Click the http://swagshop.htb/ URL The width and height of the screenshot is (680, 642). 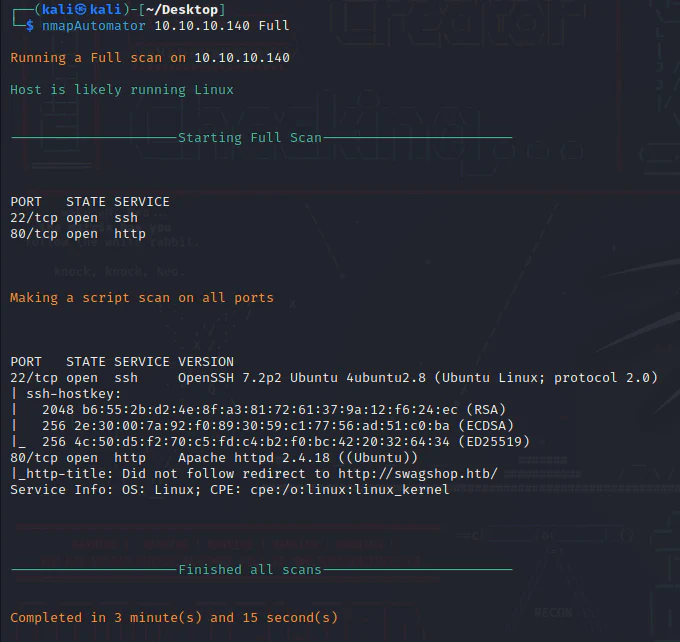tap(418, 474)
